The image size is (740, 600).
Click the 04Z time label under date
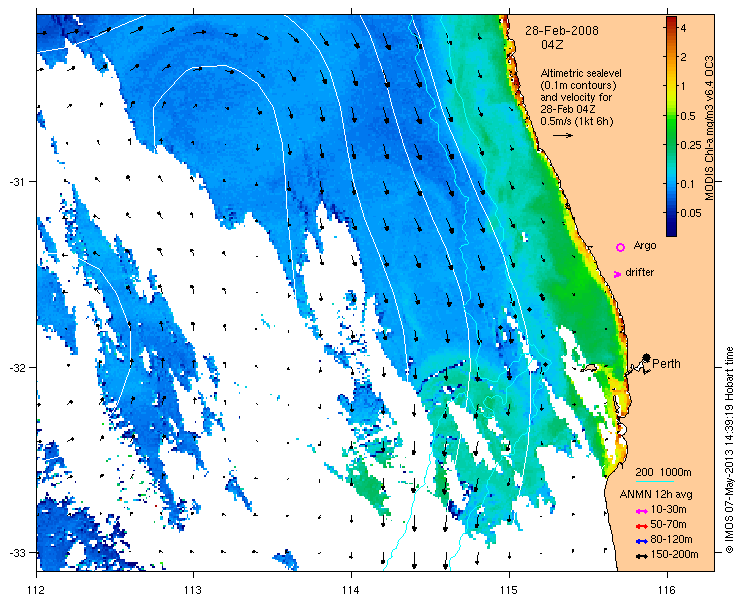pos(552,45)
